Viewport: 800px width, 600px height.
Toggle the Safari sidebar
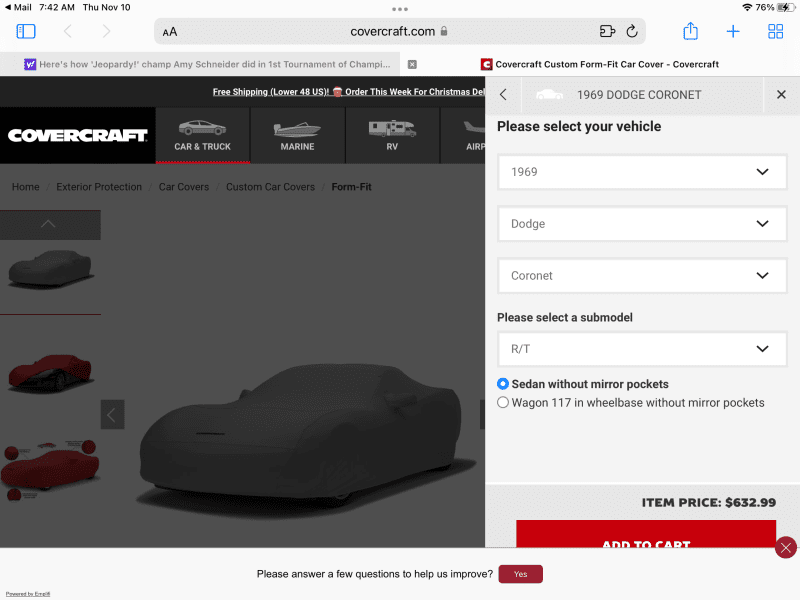coord(26,32)
